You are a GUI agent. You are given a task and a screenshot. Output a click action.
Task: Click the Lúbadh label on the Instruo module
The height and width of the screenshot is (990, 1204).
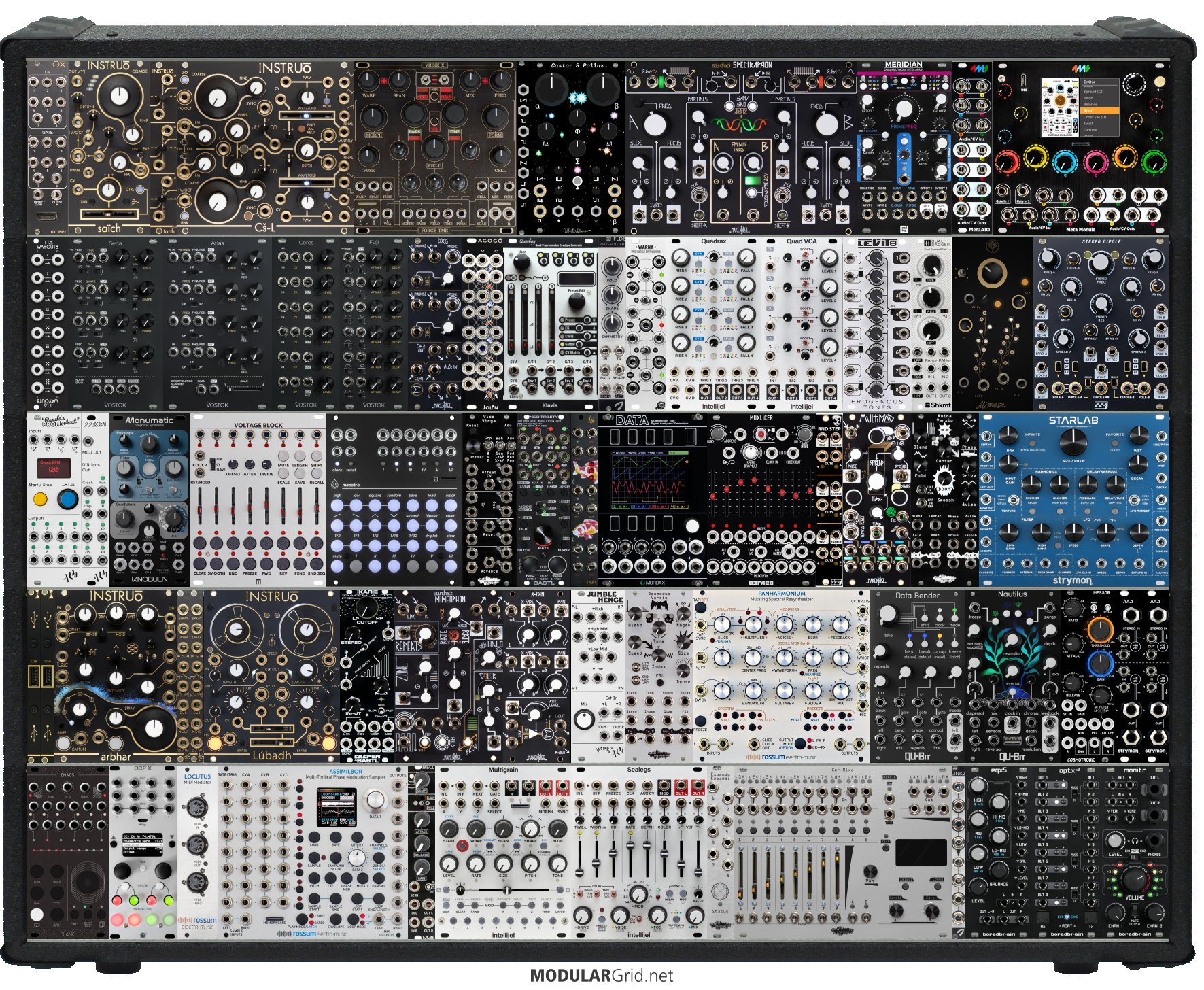coord(271,755)
